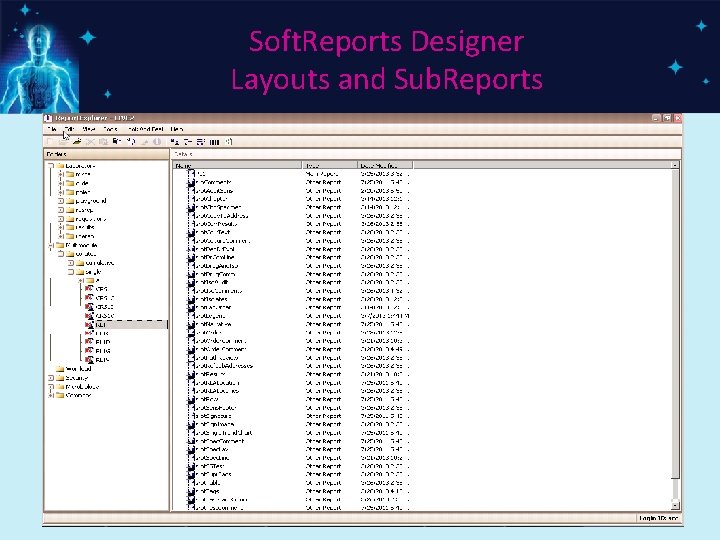The height and width of the screenshot is (540, 720).
Task: Click the details list scroll-down arrow
Action: [675, 506]
